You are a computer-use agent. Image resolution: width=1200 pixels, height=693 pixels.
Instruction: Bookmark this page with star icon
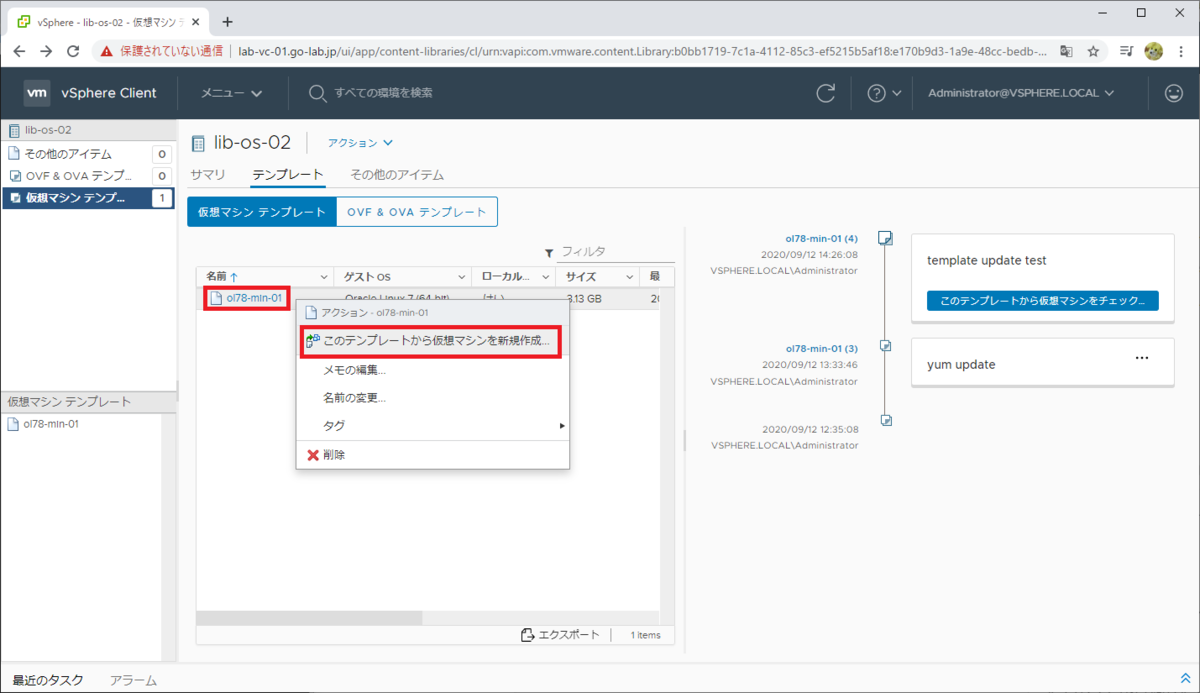point(1093,51)
